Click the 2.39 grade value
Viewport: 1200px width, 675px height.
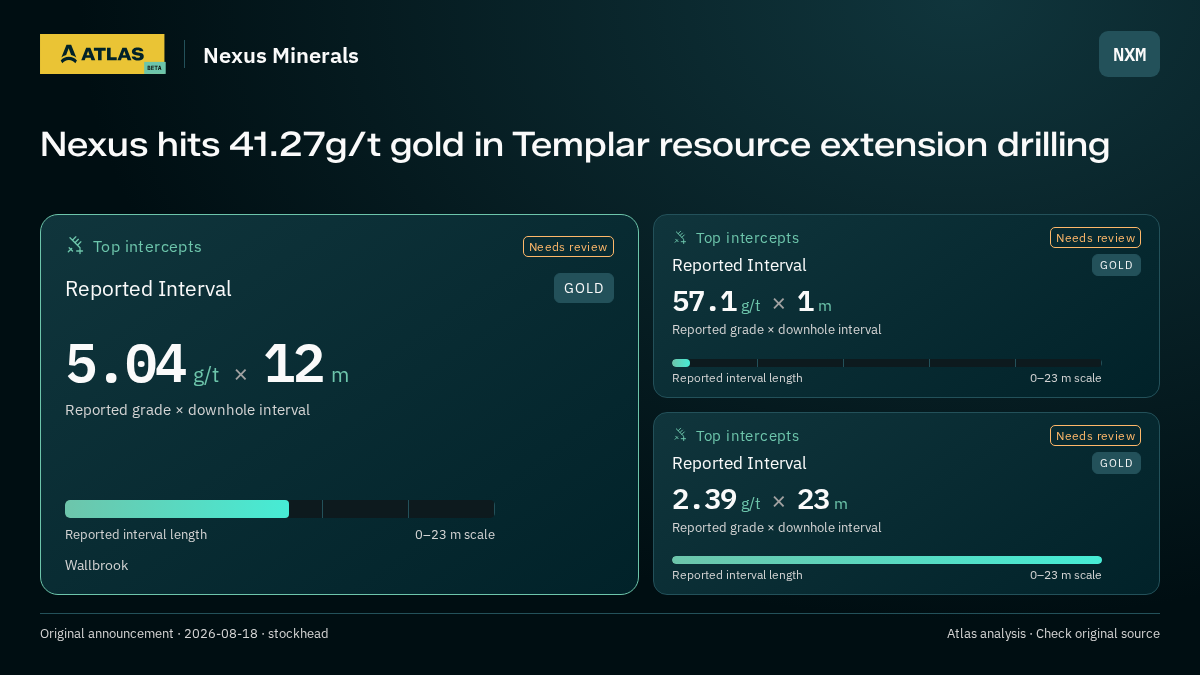click(x=704, y=499)
